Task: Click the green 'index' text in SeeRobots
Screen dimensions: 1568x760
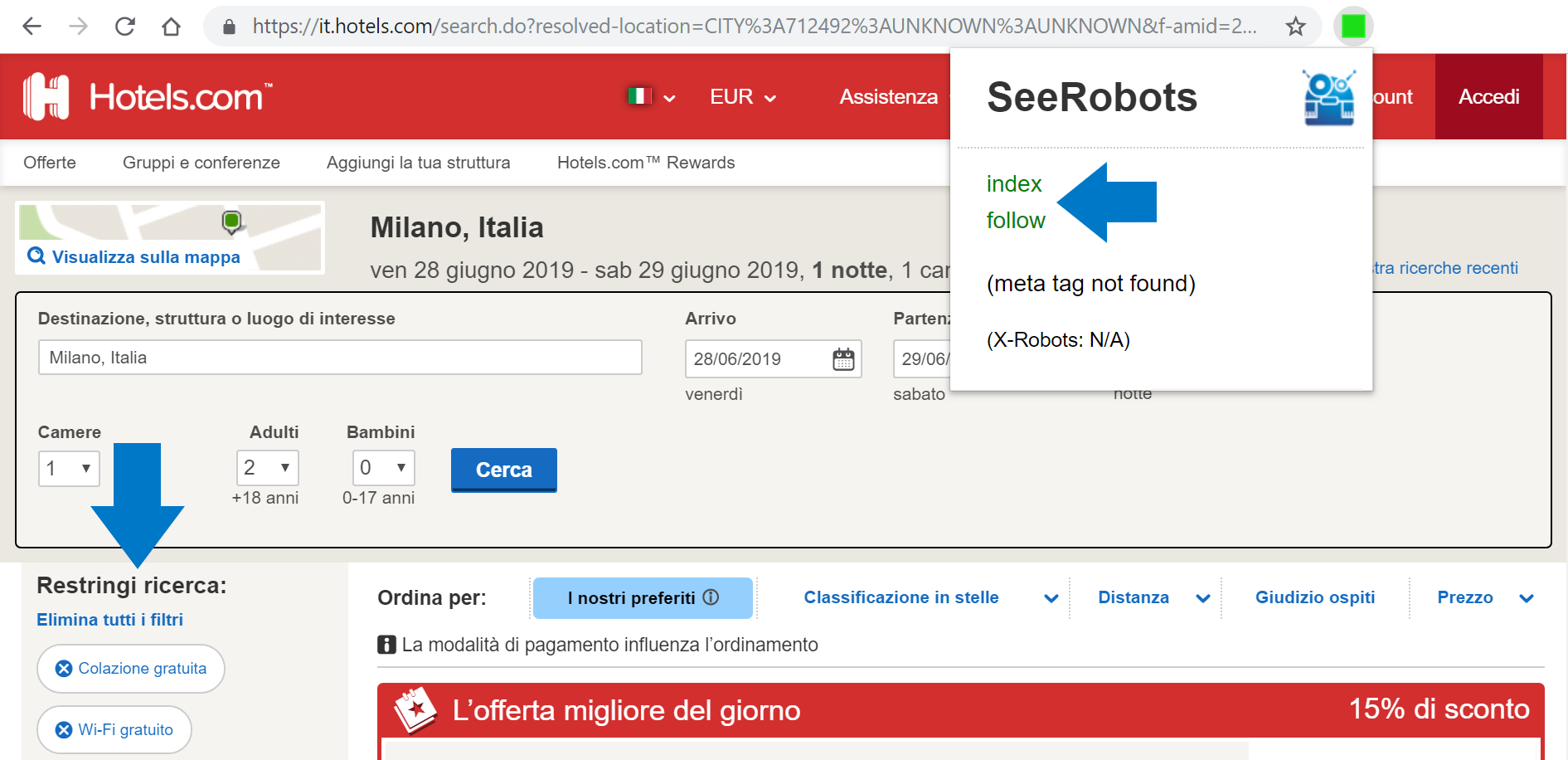Action: [1014, 184]
